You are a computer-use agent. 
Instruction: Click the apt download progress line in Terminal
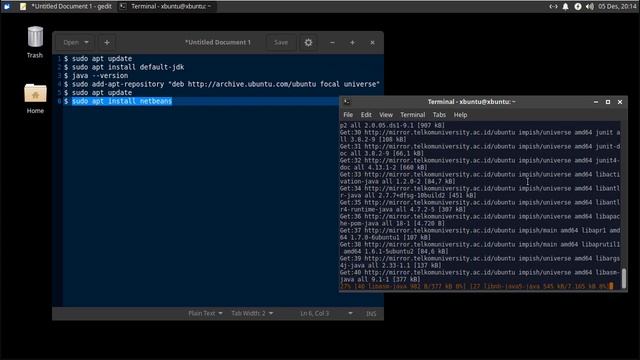(x=476, y=287)
